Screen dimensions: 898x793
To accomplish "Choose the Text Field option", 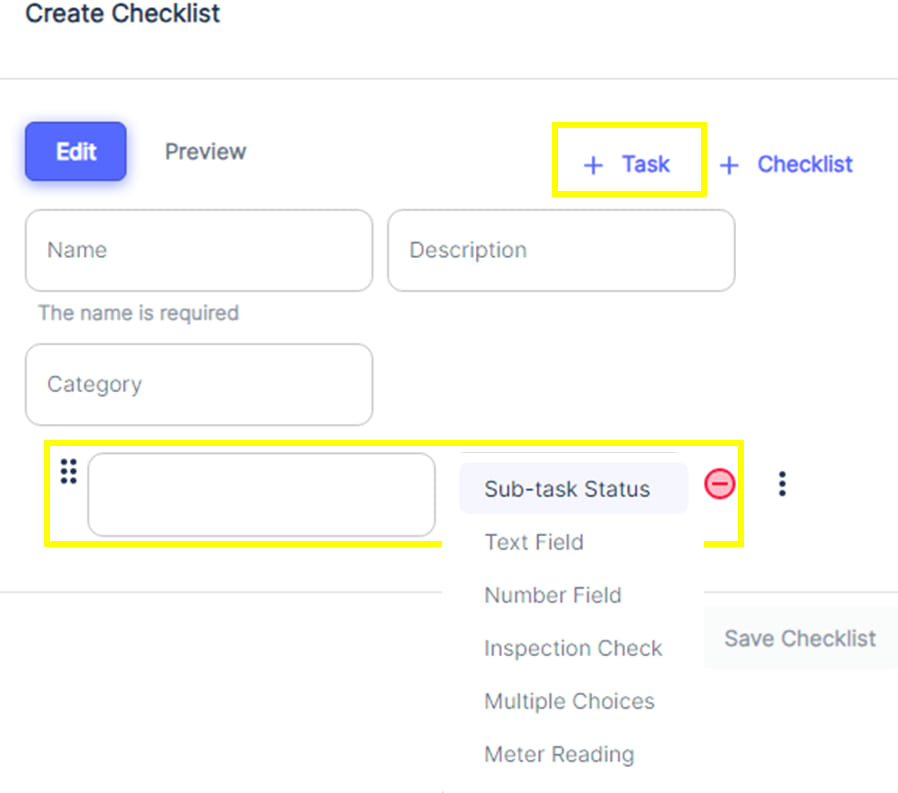I will point(534,542).
